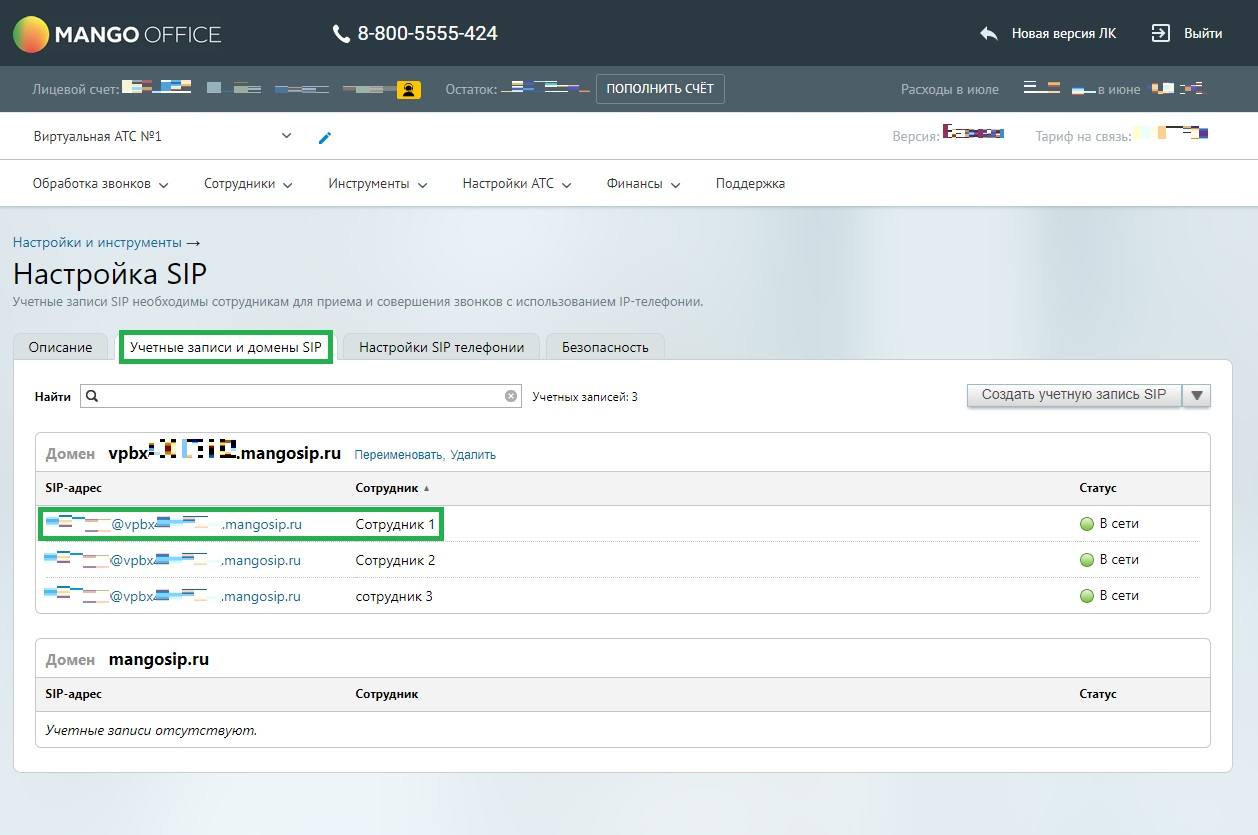Click the mangosip.ru domain heading

coord(159,660)
